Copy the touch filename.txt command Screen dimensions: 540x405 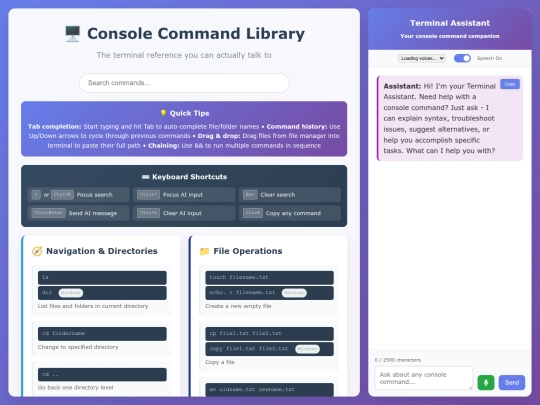269,278
